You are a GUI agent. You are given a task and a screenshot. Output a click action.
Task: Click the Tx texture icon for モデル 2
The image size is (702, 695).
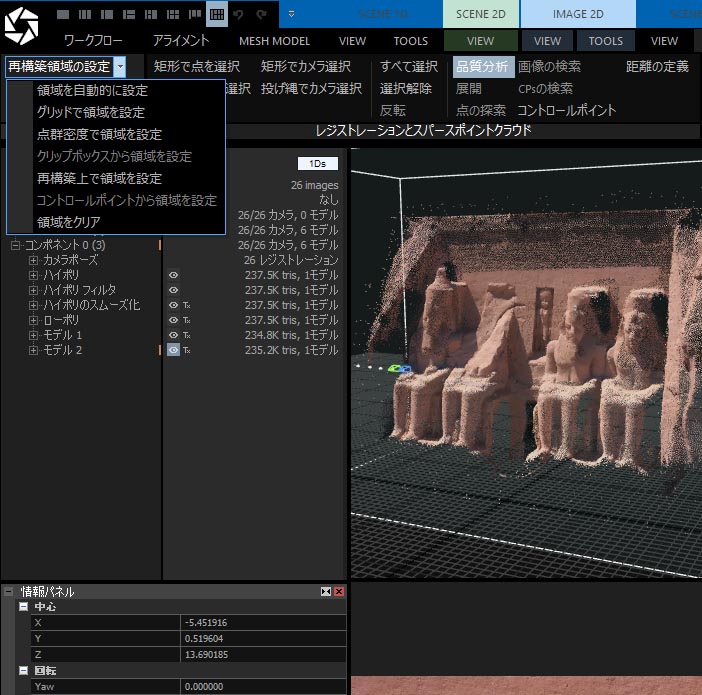[187, 350]
